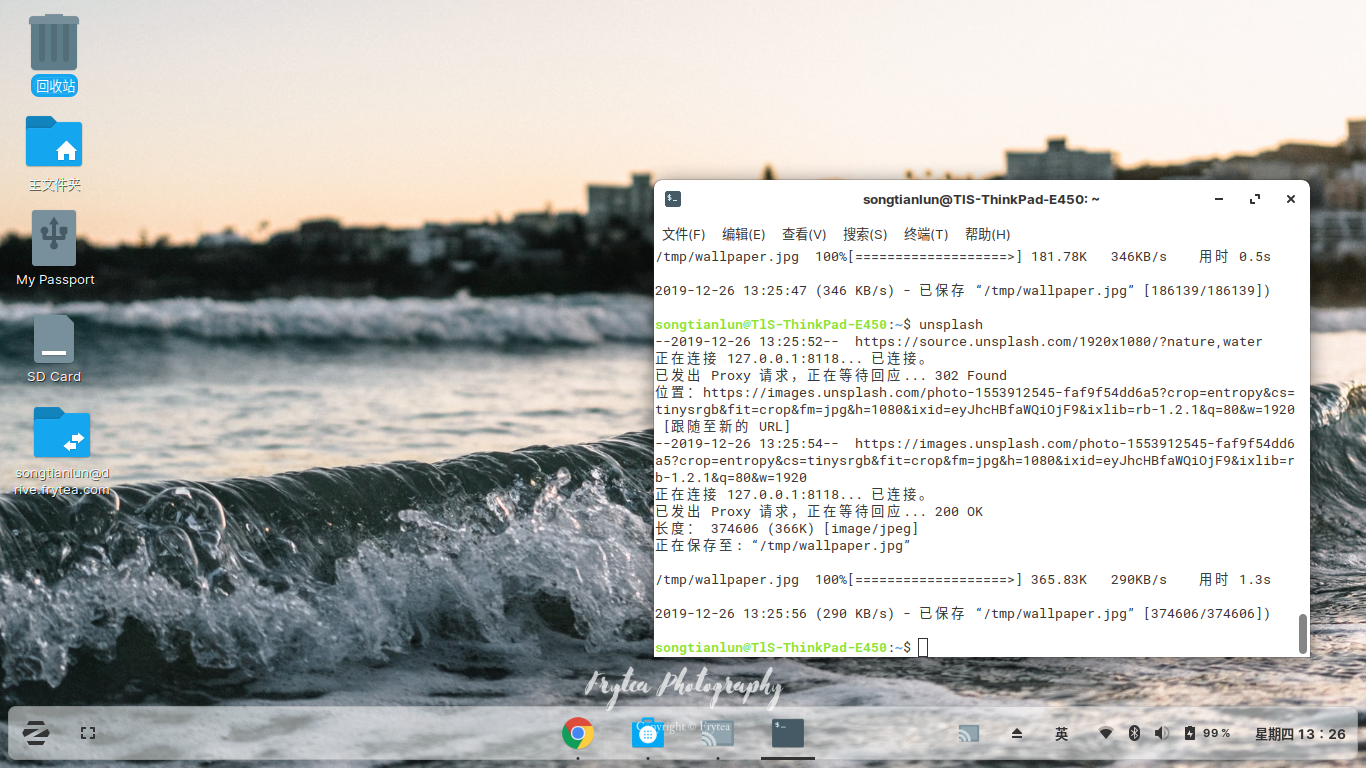Click the show desktop icon in the panel

[88, 733]
